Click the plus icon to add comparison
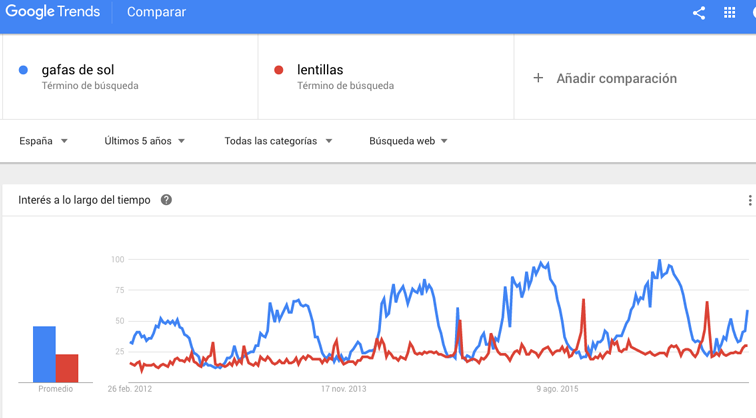Viewport: 756px width, 418px height. pyautogui.click(x=538, y=78)
